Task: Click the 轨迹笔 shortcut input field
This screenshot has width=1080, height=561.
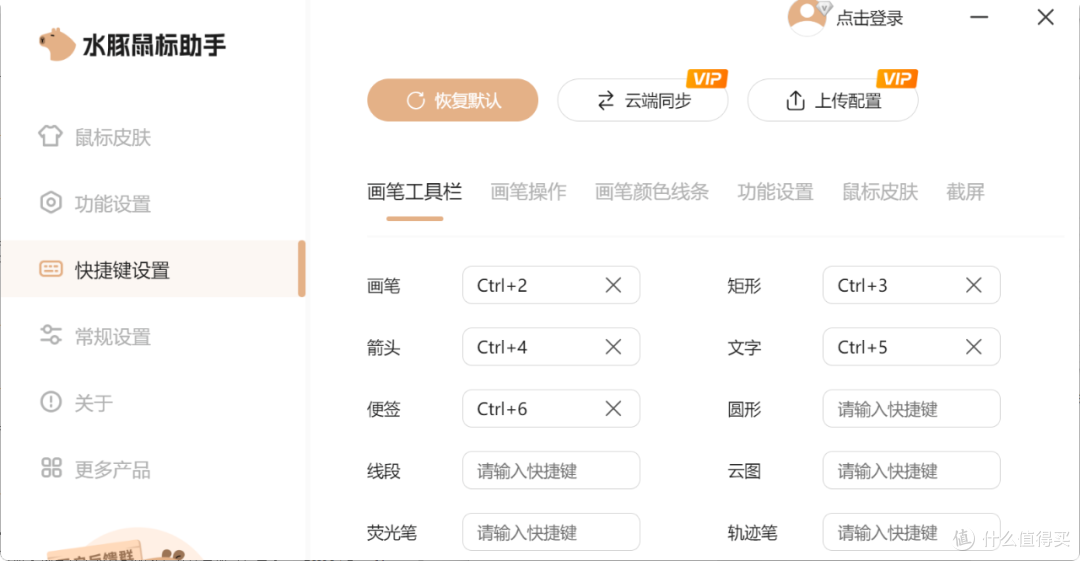Action: [911, 532]
